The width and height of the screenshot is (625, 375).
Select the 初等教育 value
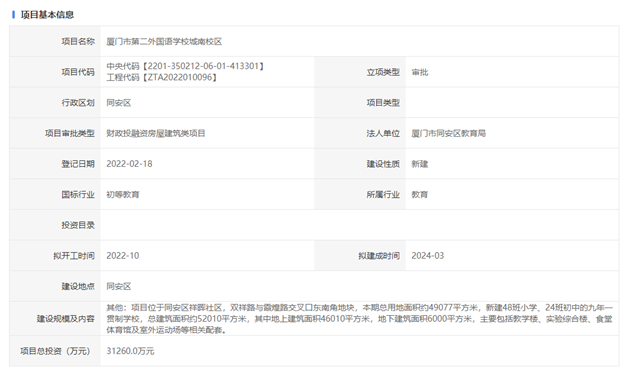[x=123, y=194]
